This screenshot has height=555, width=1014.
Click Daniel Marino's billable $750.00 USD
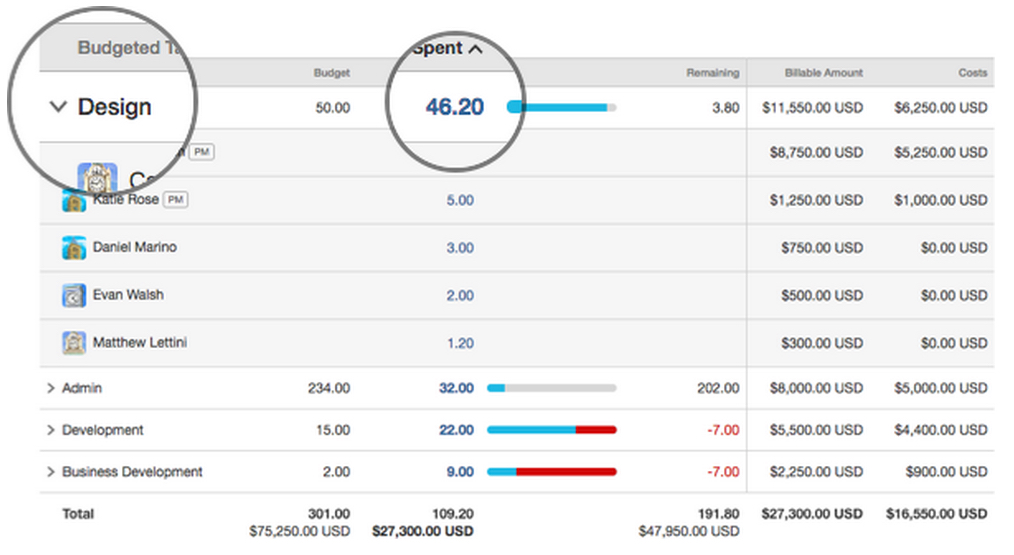822,248
